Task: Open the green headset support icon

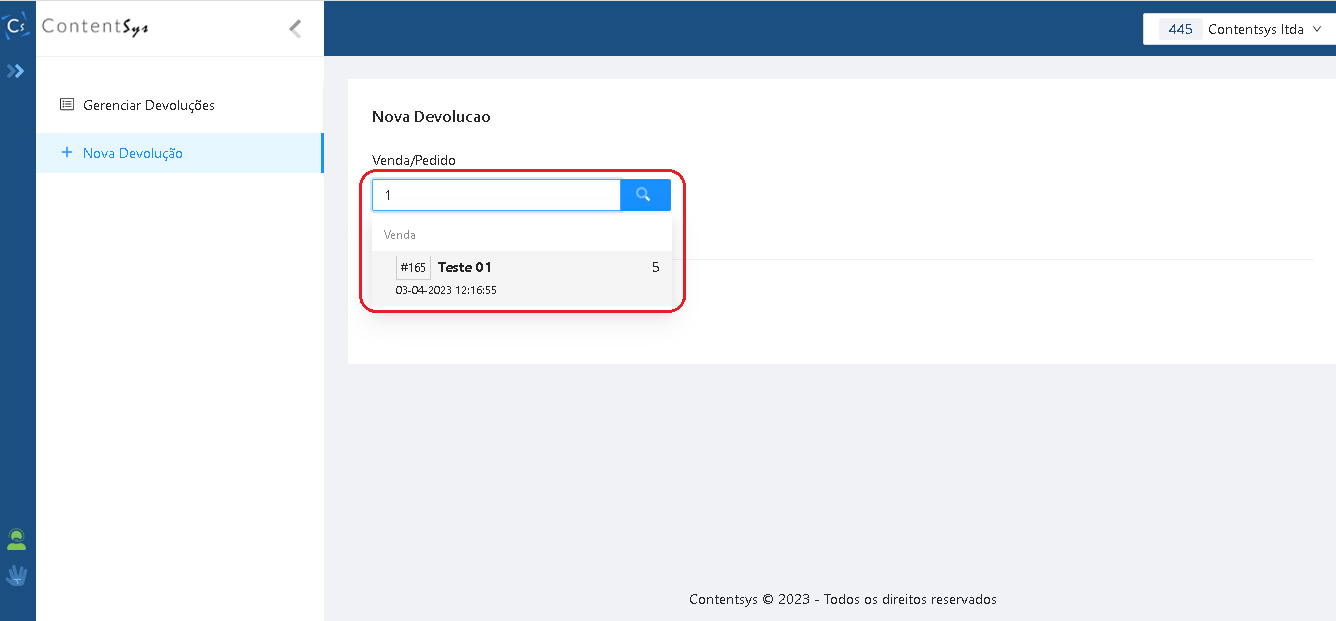Action: (x=17, y=540)
